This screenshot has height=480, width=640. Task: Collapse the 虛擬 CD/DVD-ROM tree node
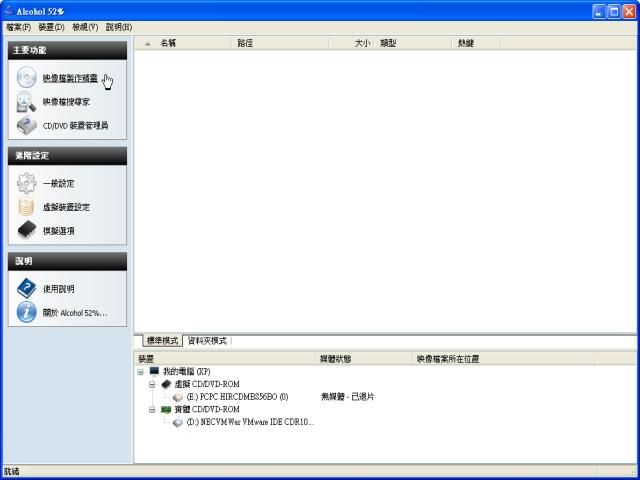pos(153,384)
